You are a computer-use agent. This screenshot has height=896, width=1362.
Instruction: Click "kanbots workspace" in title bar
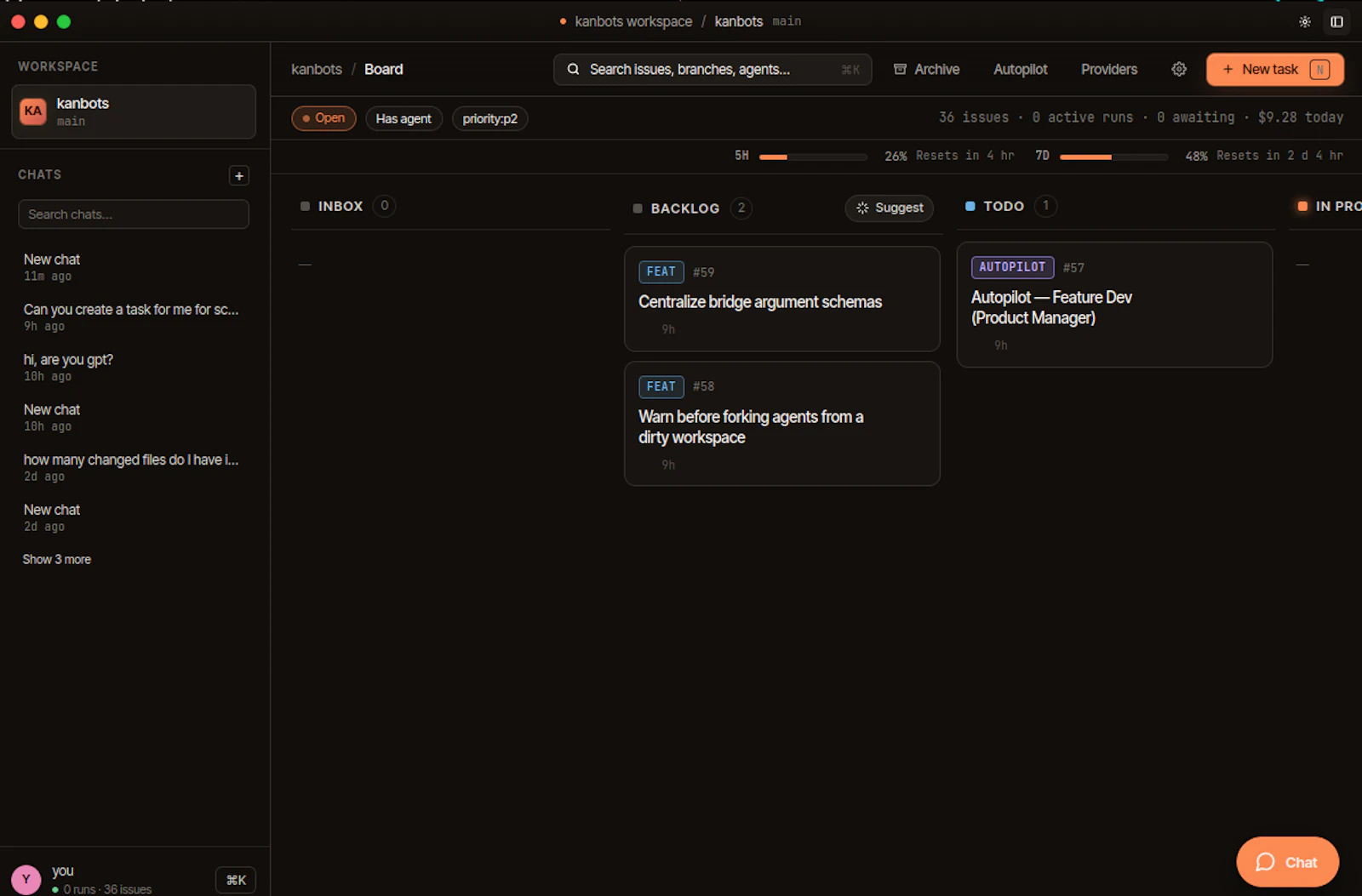click(633, 21)
